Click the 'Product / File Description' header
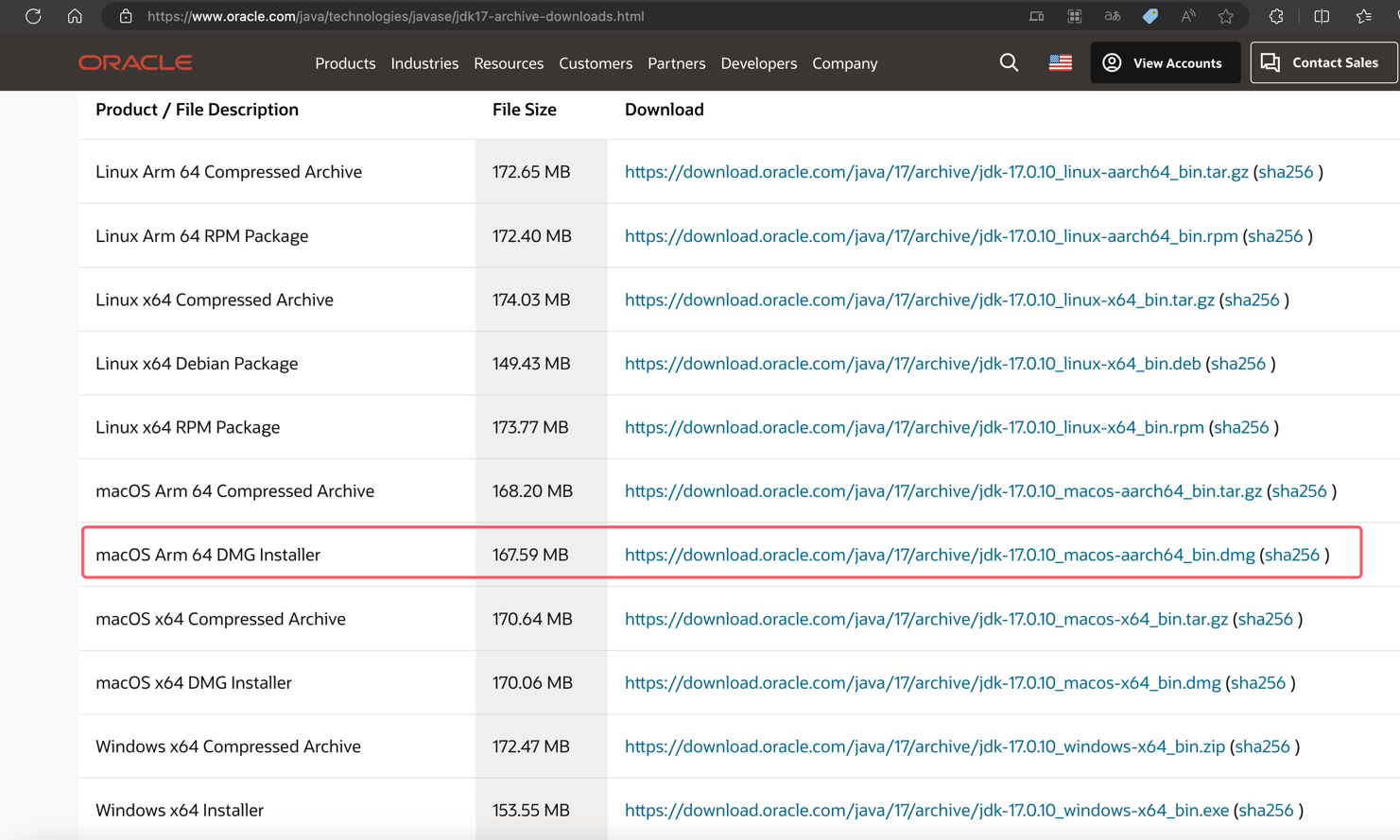 (x=197, y=110)
